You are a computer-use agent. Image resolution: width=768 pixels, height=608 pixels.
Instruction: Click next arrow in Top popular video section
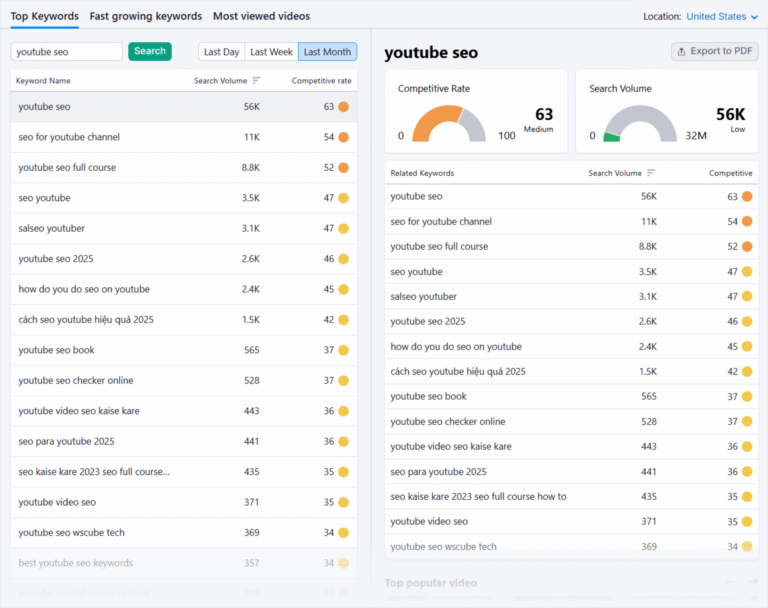(x=751, y=582)
